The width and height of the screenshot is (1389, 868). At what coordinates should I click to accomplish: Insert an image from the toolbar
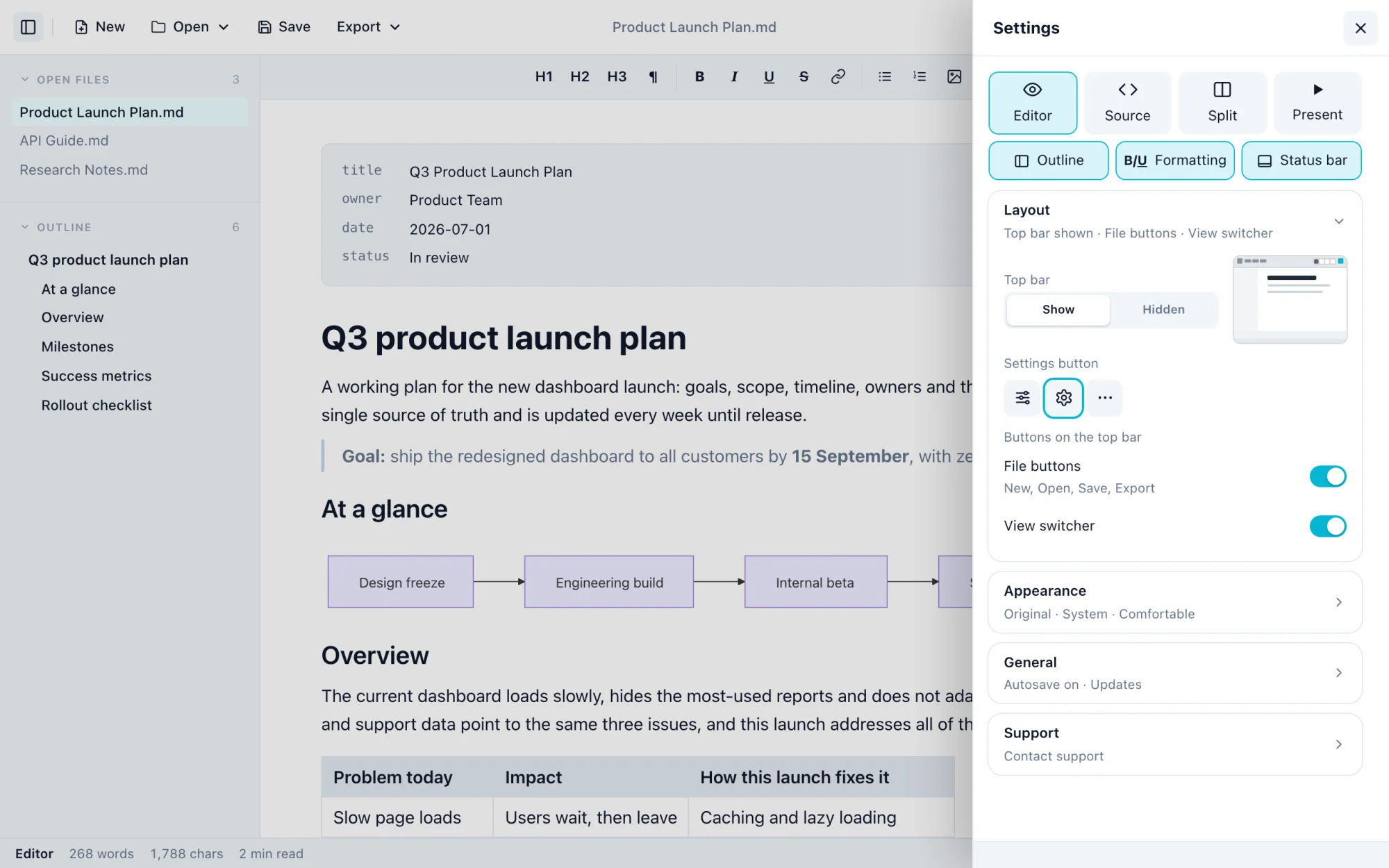(x=954, y=76)
